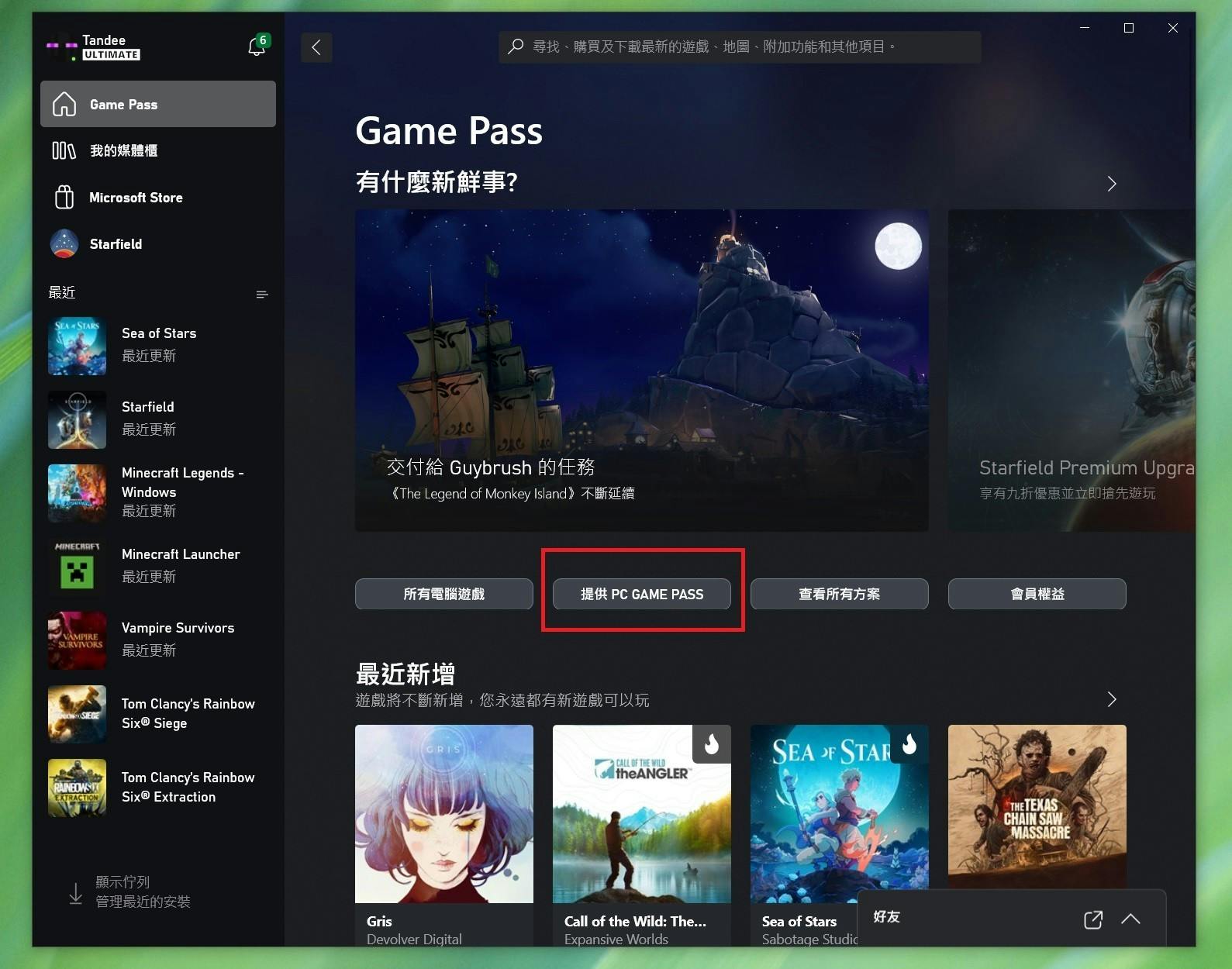Open Vampire Survivors thumbnail
This screenshot has height=969, width=1232.
[x=77, y=640]
